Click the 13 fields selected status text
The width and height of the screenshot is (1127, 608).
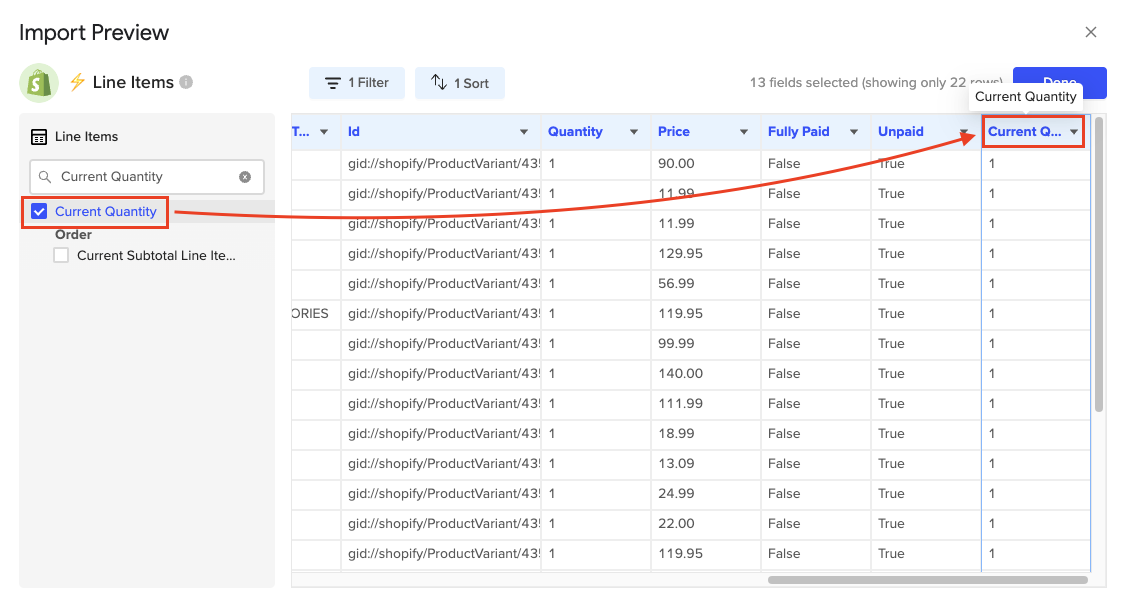pyautogui.click(x=875, y=83)
